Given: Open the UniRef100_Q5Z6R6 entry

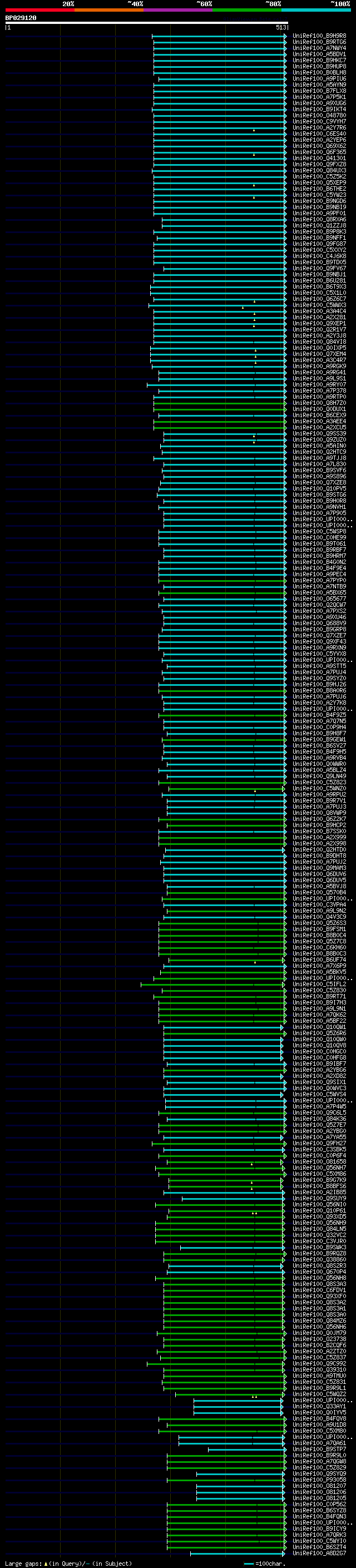Looking at the screenshot, I should pyautogui.click(x=319, y=1033).
